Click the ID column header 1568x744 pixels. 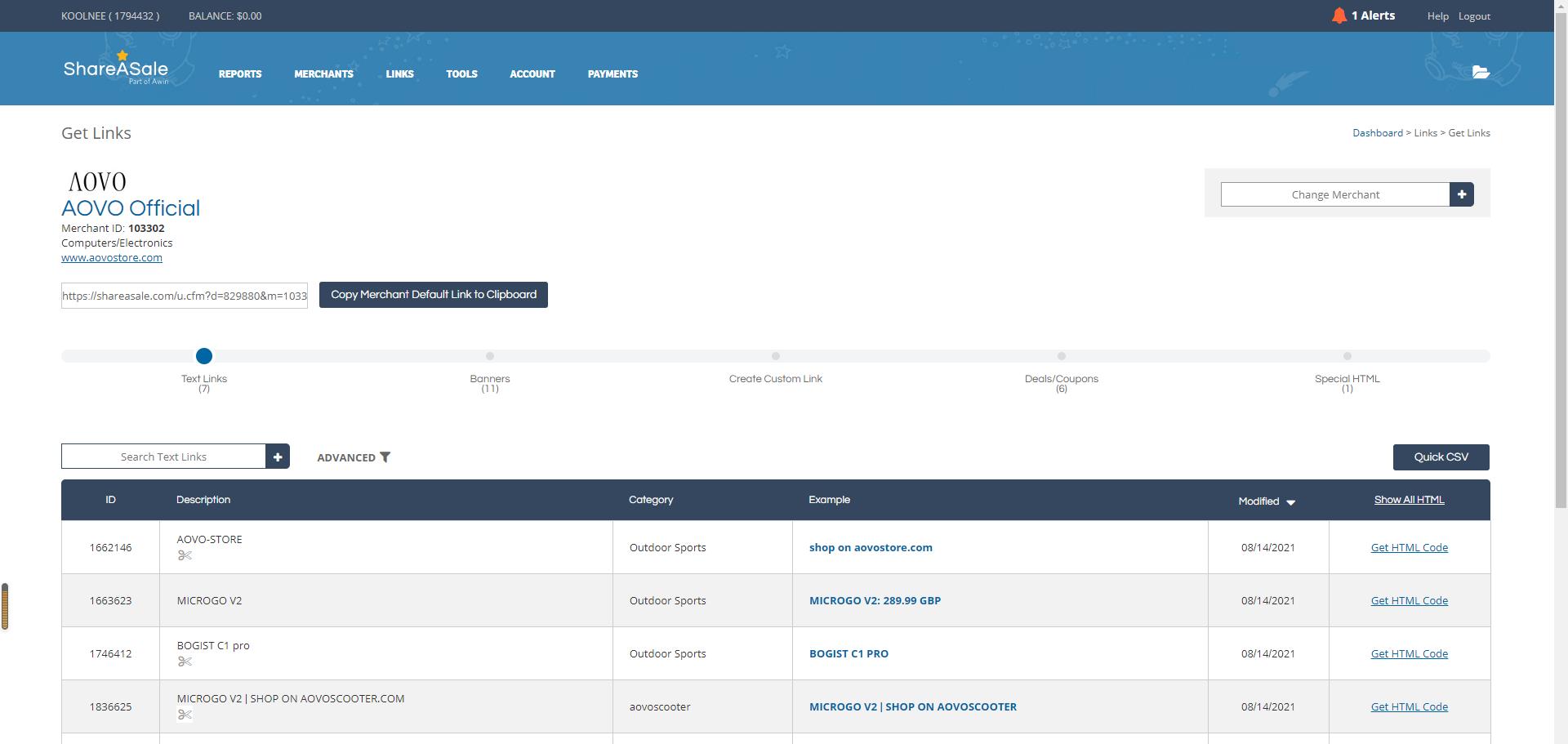(110, 500)
